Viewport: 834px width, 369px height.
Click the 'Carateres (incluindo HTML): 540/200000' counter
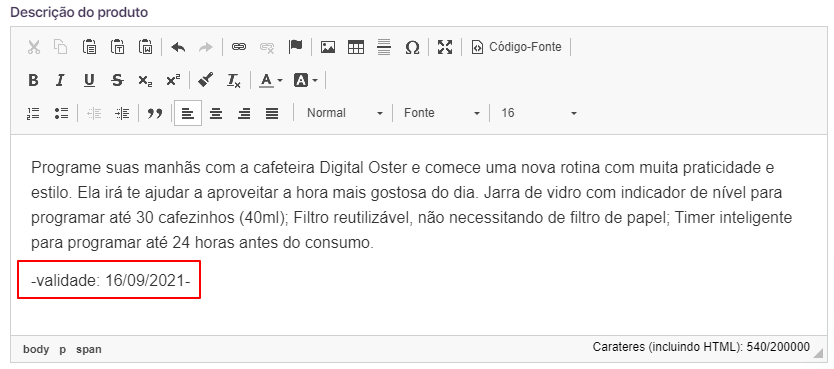coord(701,347)
